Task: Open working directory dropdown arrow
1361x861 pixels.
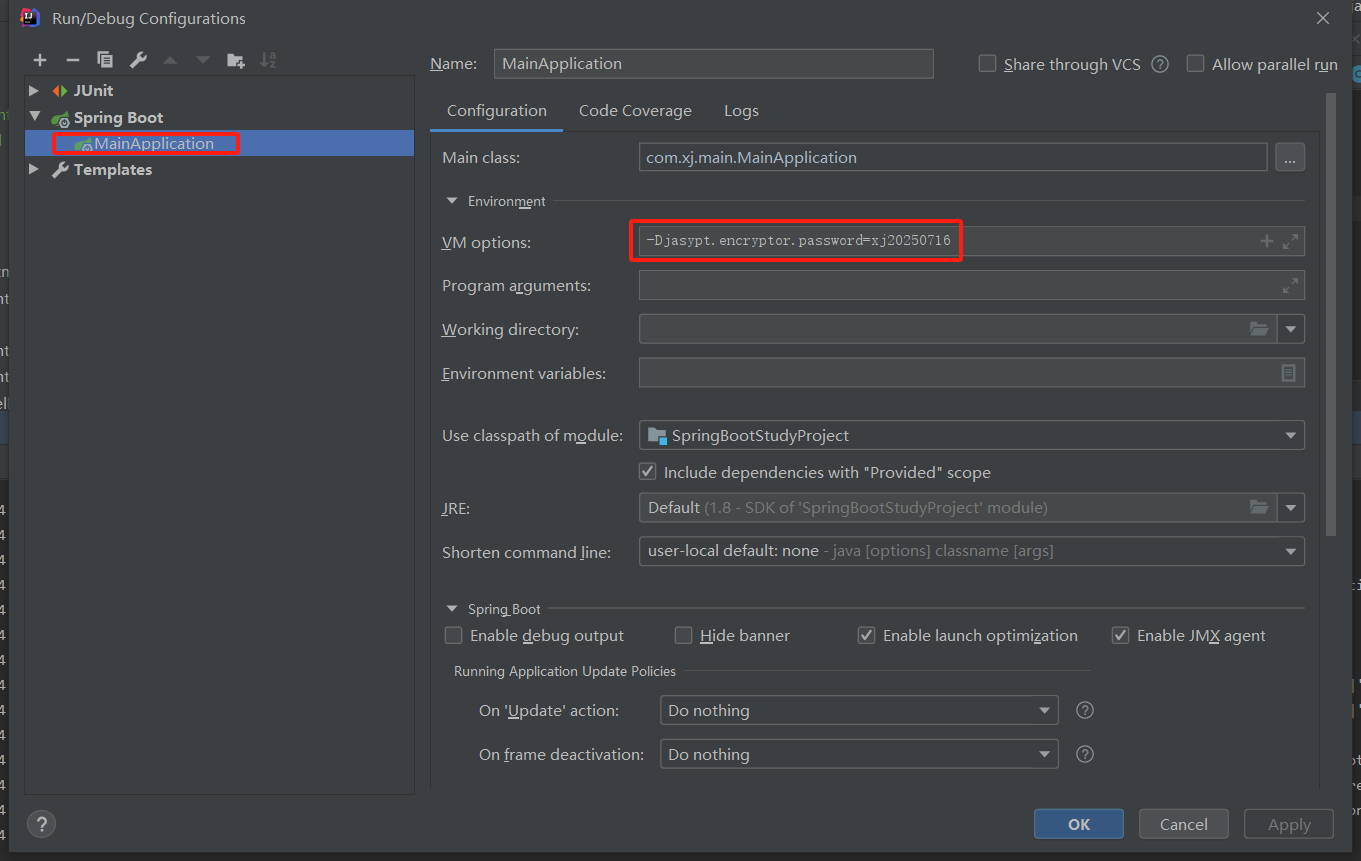Action: coord(1291,329)
